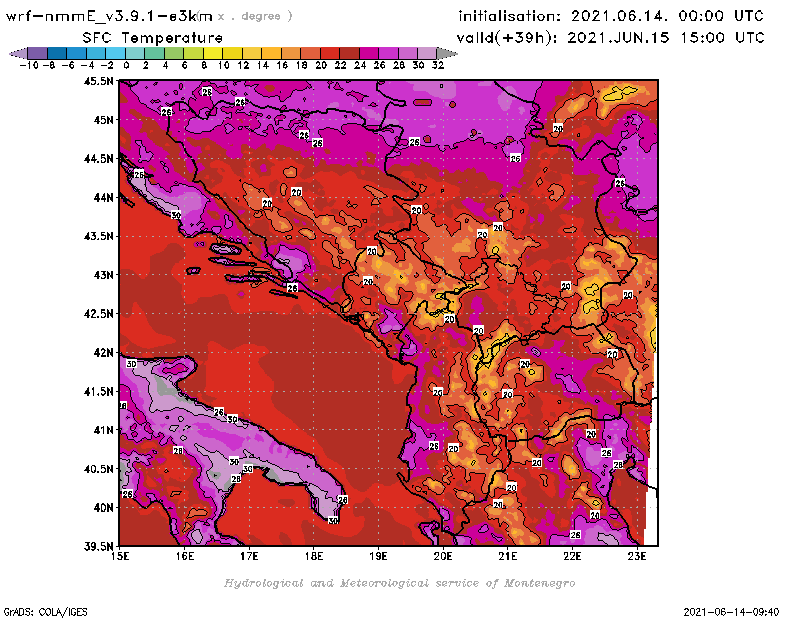
Task: Select the cyan swatch between -2 and 0
Action: point(115,53)
